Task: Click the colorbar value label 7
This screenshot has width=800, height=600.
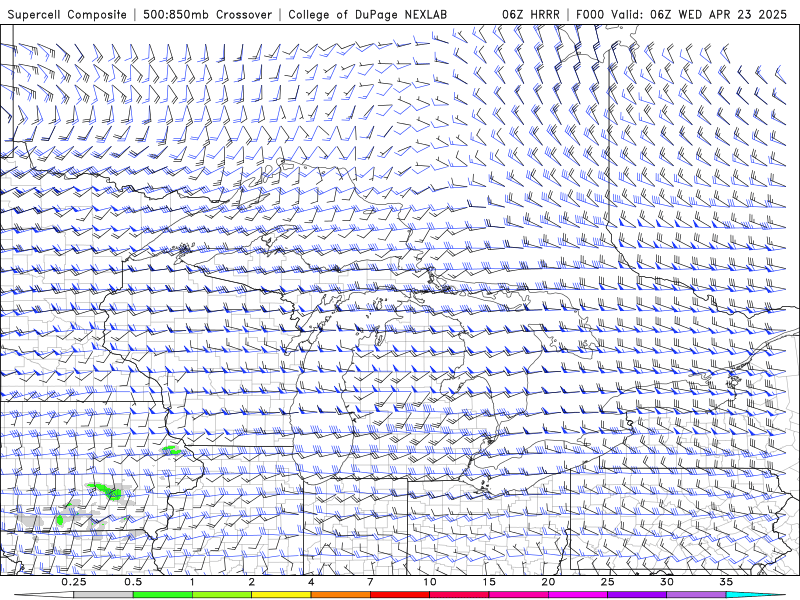Action: 370,582
